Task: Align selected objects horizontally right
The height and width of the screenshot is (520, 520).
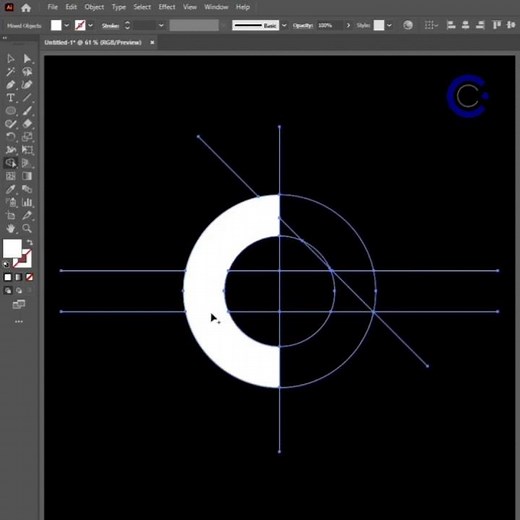Action: [480, 25]
